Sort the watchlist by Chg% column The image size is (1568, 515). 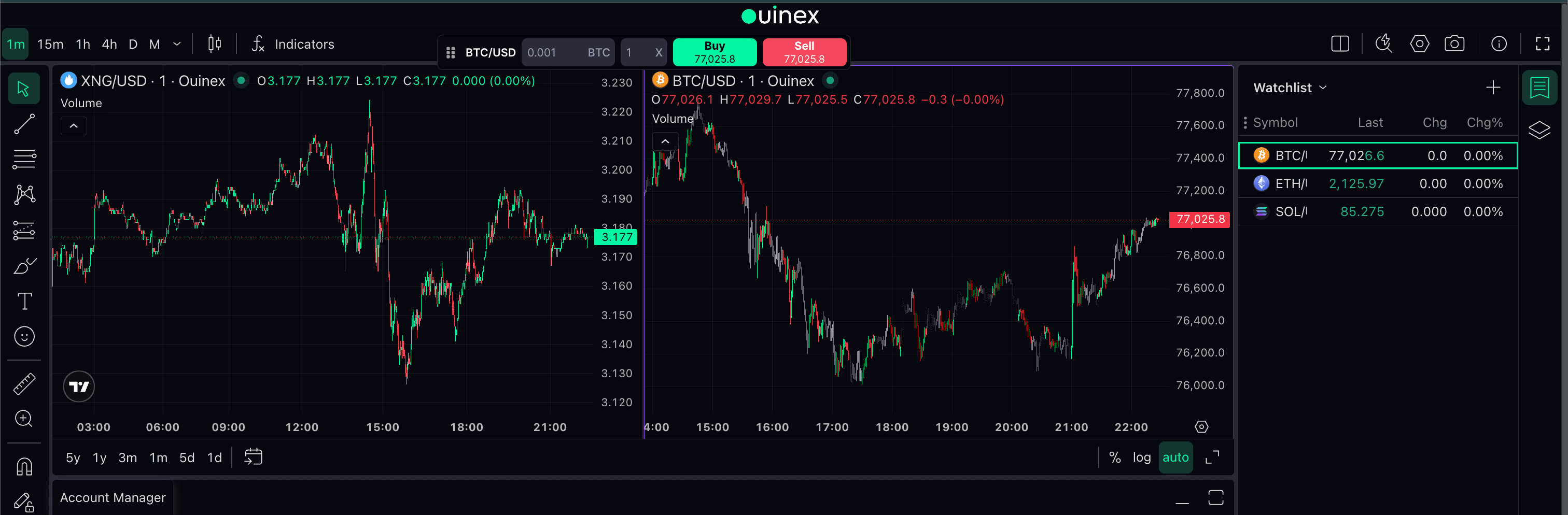point(1485,122)
